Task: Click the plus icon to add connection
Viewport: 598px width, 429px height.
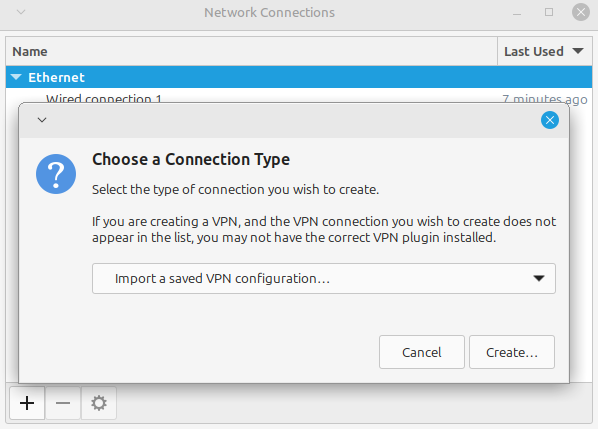Action: click(x=27, y=403)
